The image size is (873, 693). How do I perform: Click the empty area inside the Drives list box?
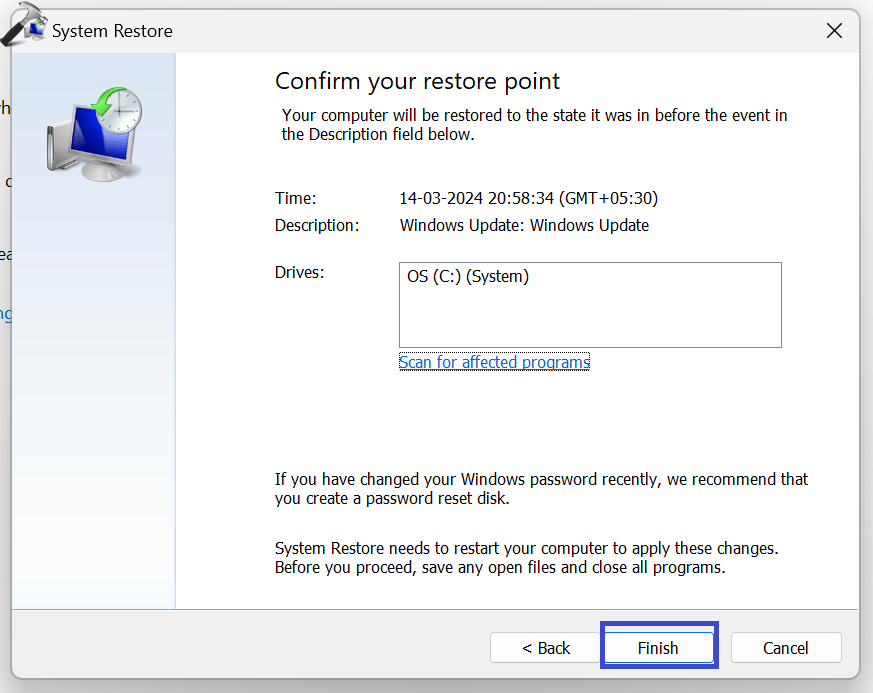590,318
